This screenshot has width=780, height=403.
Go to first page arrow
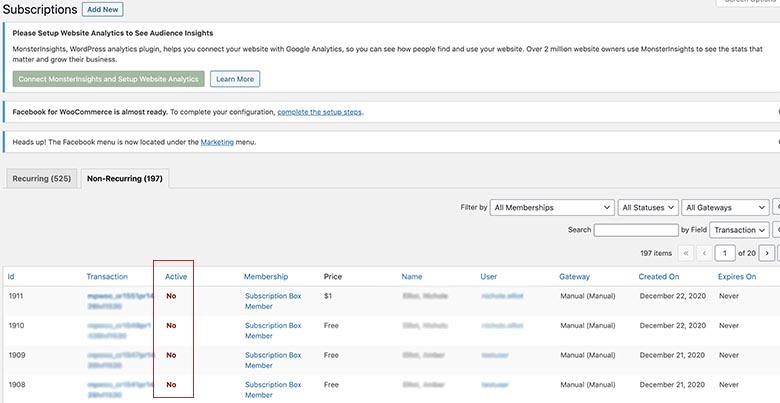point(685,253)
